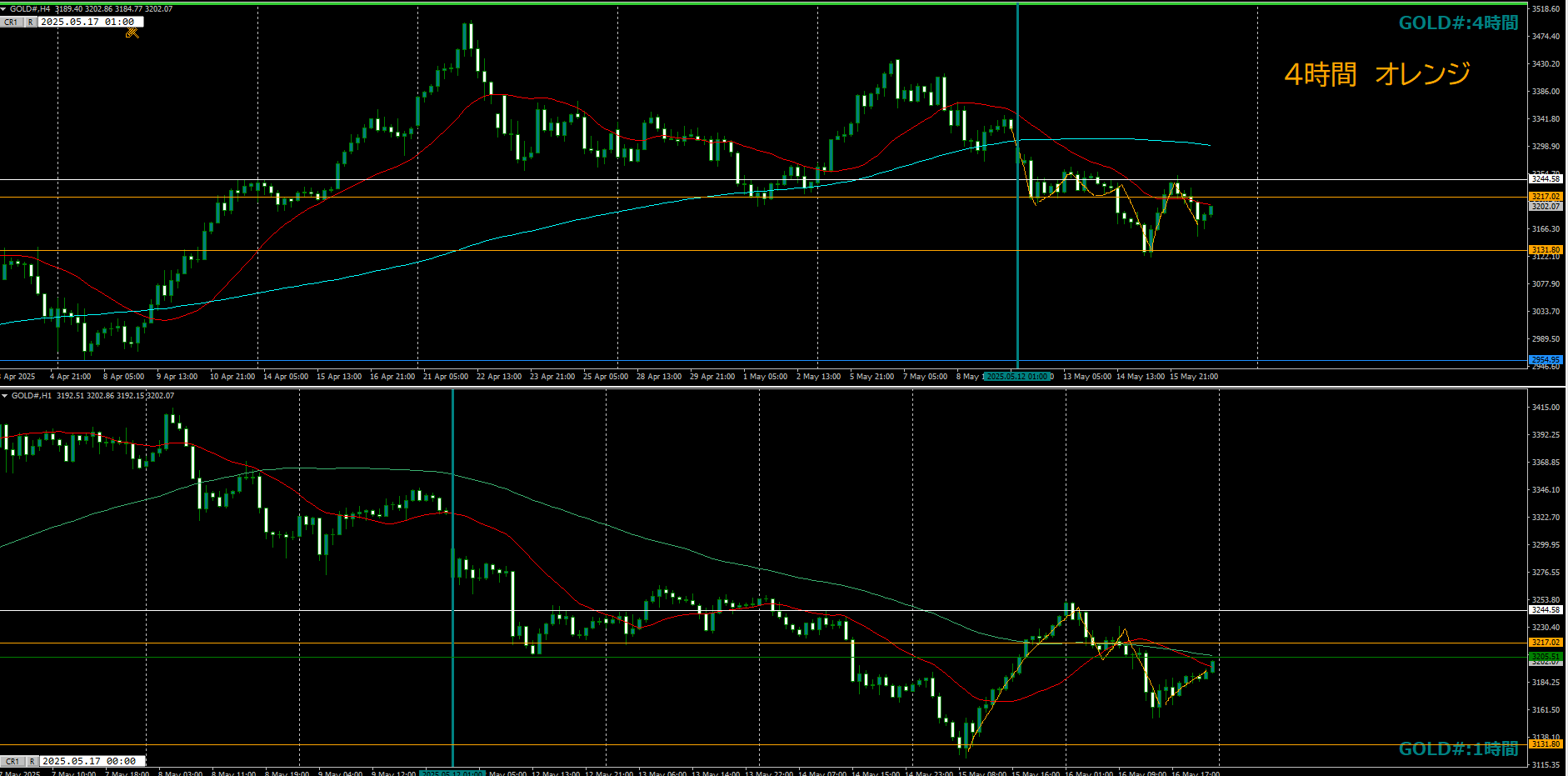This screenshot has width=1568, height=776.
Task: Select the 3244.58 price label on H4 chart
Action: 1546,179
